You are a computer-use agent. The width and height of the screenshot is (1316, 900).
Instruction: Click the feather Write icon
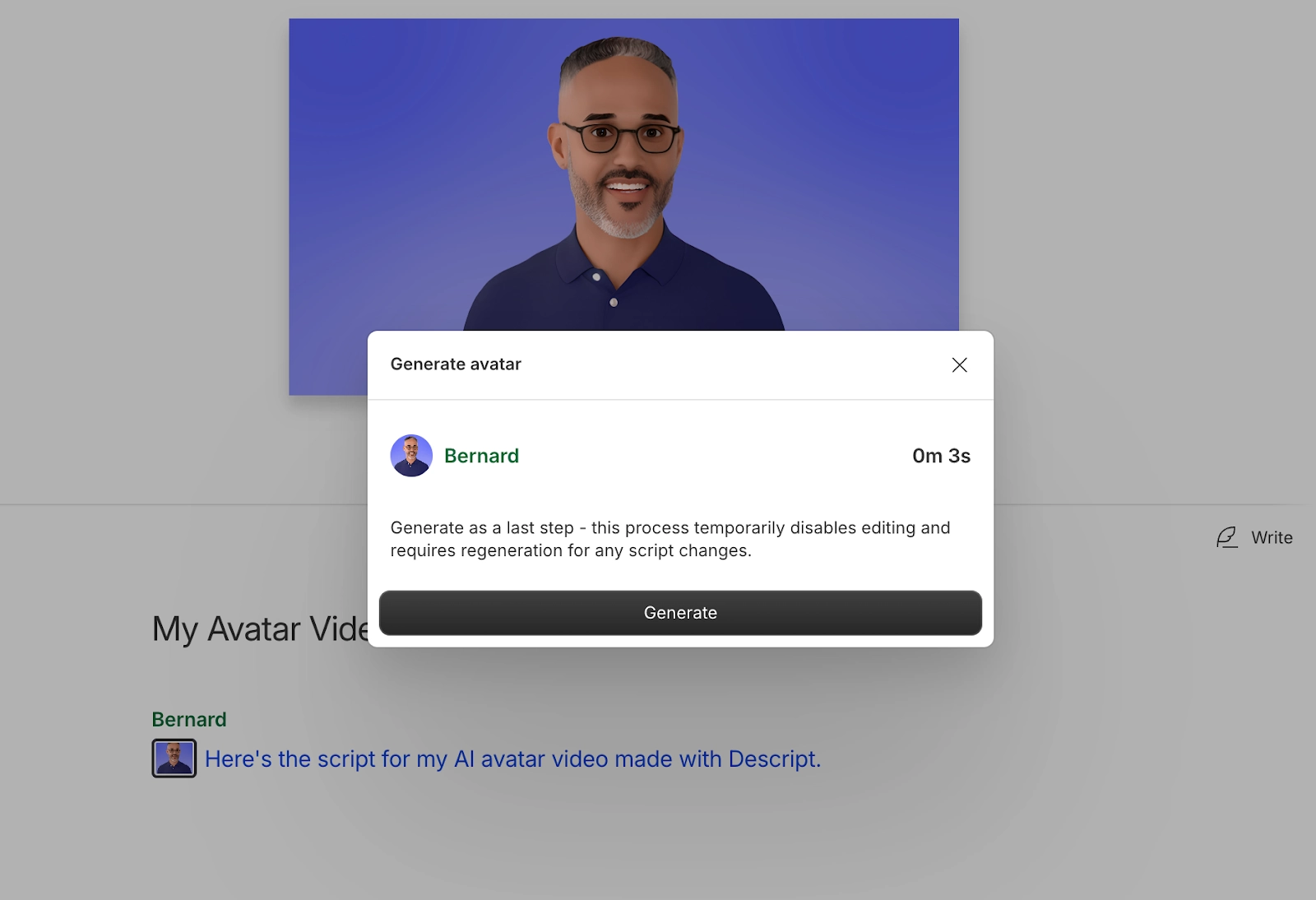pyautogui.click(x=1226, y=537)
